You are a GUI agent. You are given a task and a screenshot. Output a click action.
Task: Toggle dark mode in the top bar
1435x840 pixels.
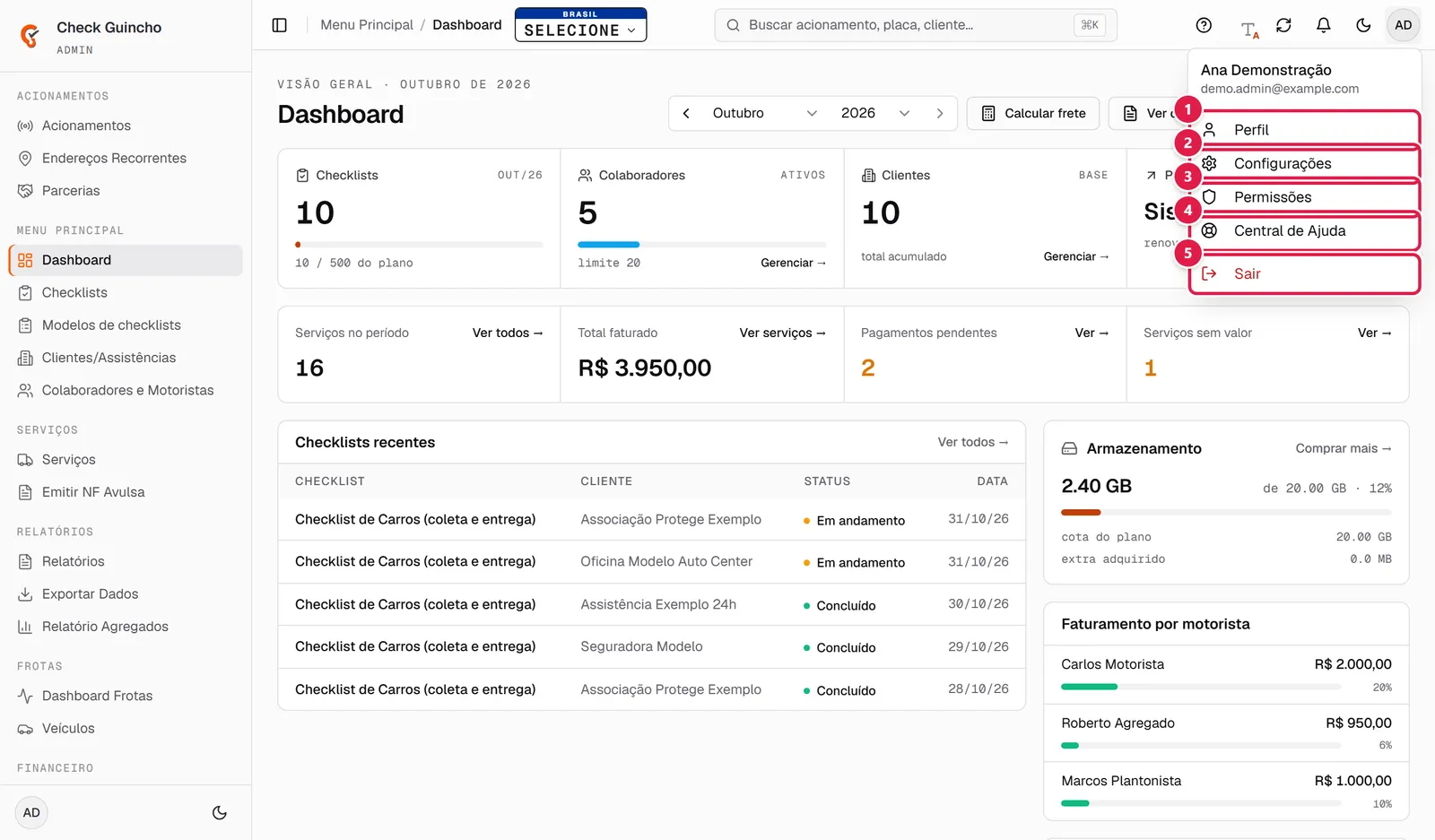coord(1363,25)
